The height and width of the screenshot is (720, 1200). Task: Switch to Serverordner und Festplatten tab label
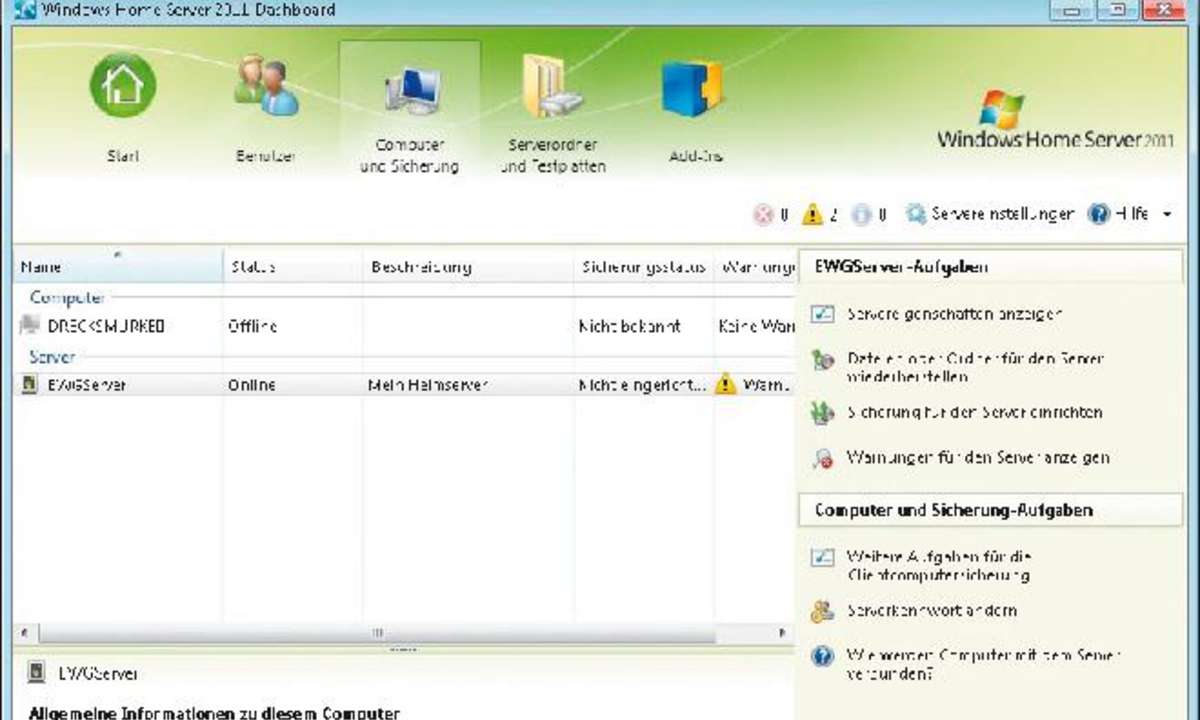[x=553, y=156]
